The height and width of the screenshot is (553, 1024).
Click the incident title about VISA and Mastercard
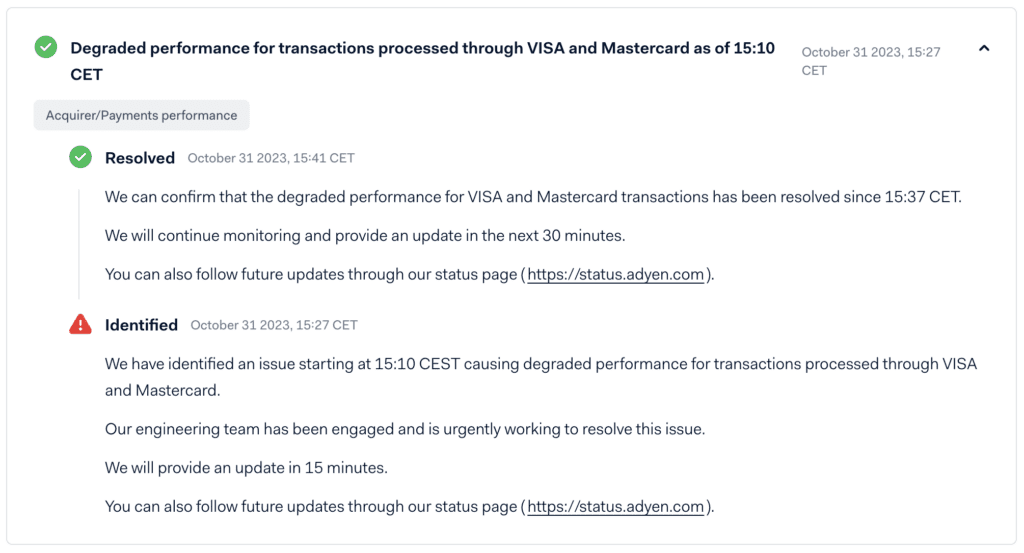coord(423,61)
